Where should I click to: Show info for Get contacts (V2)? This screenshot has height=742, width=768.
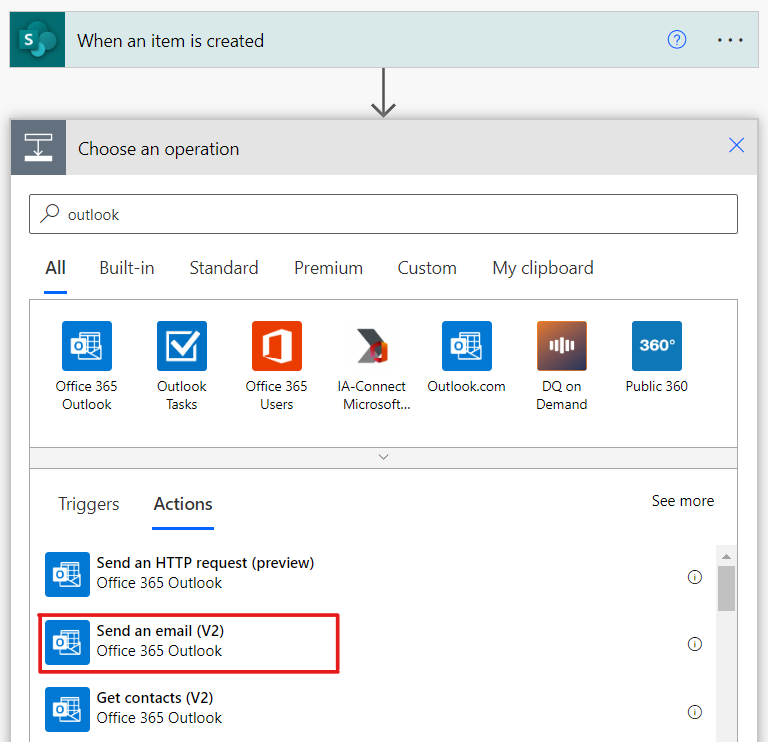(695, 711)
